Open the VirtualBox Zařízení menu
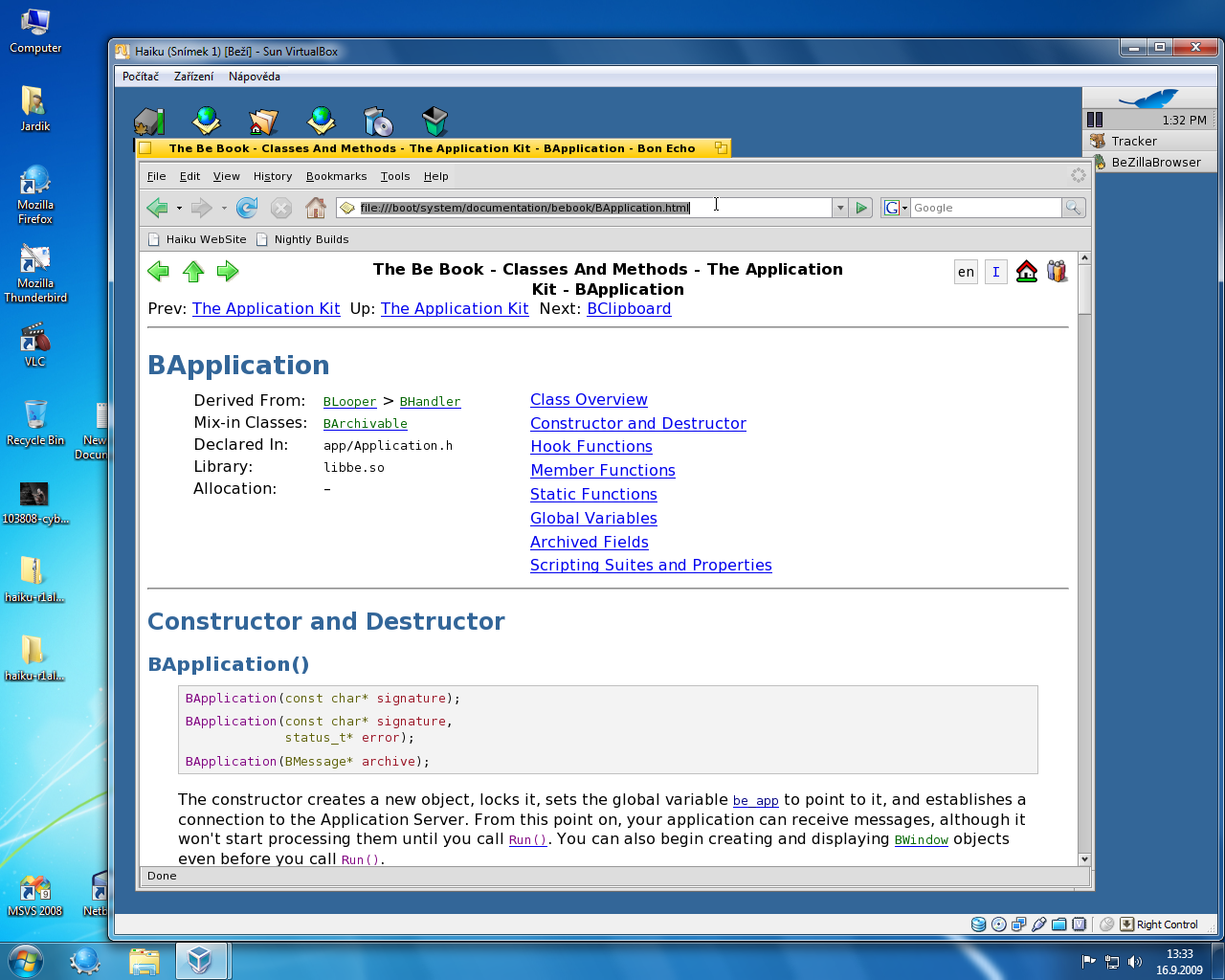The width and height of the screenshot is (1225, 980). pyautogui.click(x=193, y=77)
